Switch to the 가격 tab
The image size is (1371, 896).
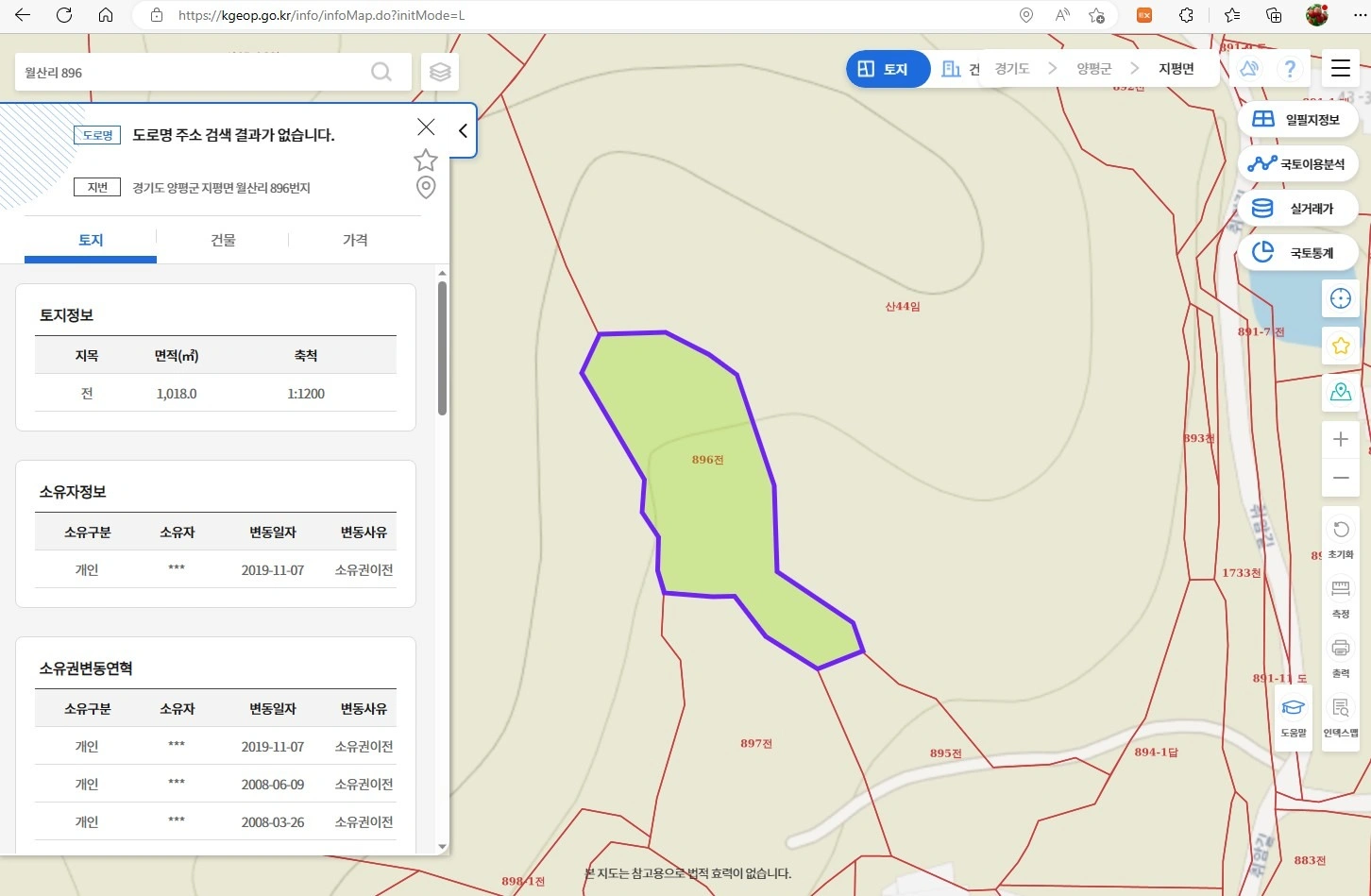tap(355, 240)
